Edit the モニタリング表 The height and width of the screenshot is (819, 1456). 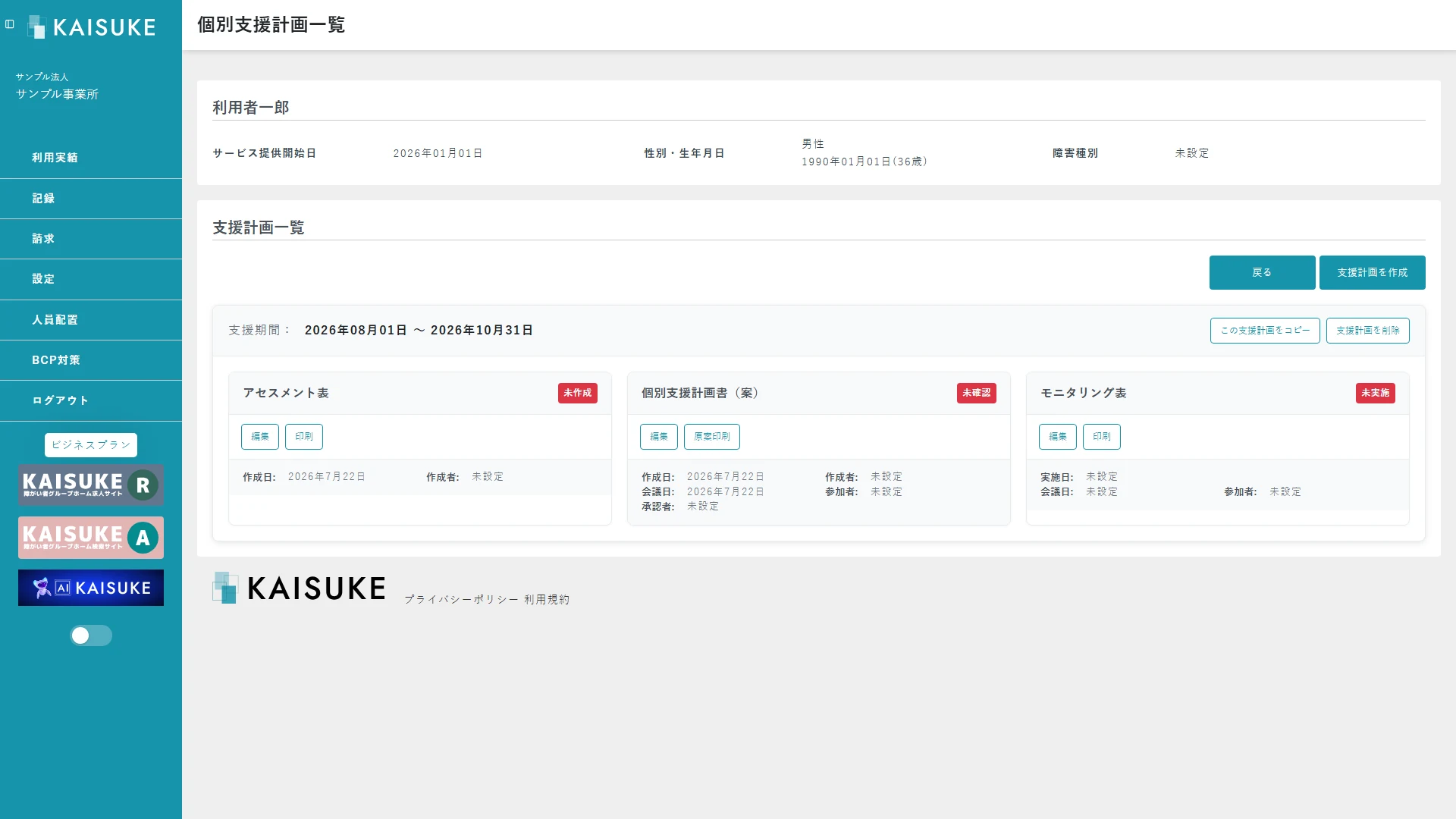coord(1058,437)
